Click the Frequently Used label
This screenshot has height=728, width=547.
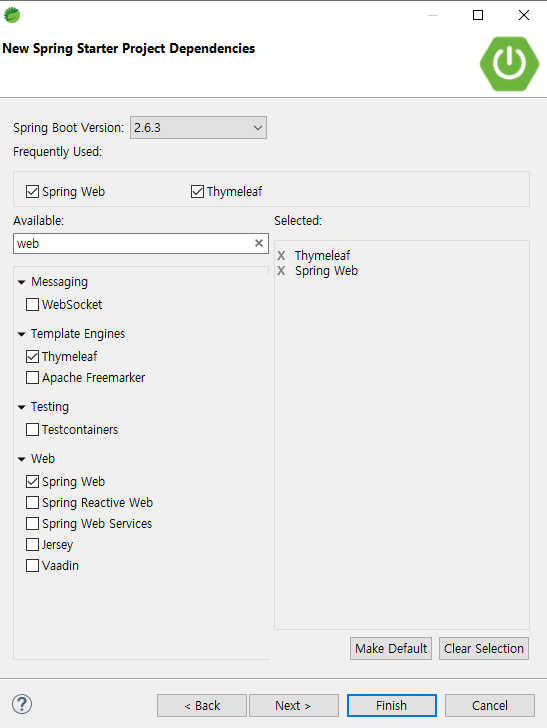pos(58,152)
